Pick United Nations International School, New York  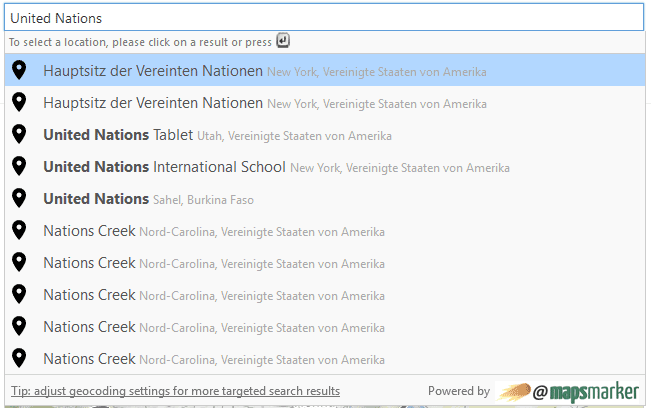(325, 166)
